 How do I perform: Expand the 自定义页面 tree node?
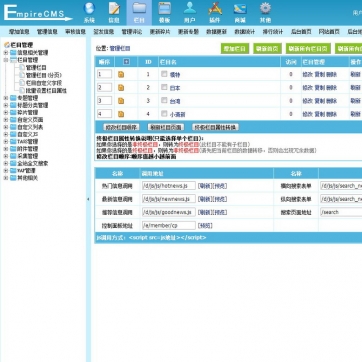pos(6,120)
